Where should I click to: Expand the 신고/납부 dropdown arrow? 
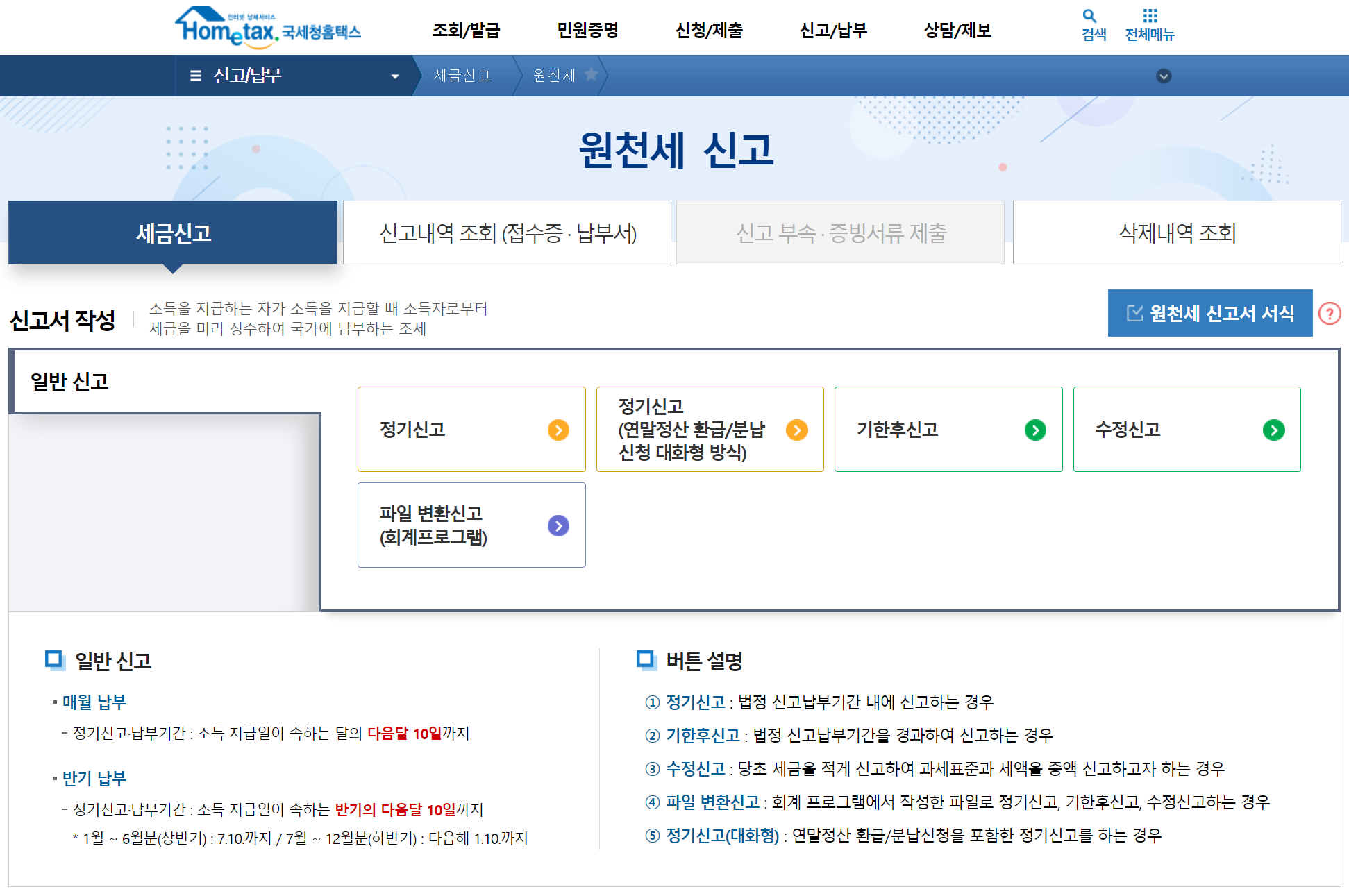395,76
